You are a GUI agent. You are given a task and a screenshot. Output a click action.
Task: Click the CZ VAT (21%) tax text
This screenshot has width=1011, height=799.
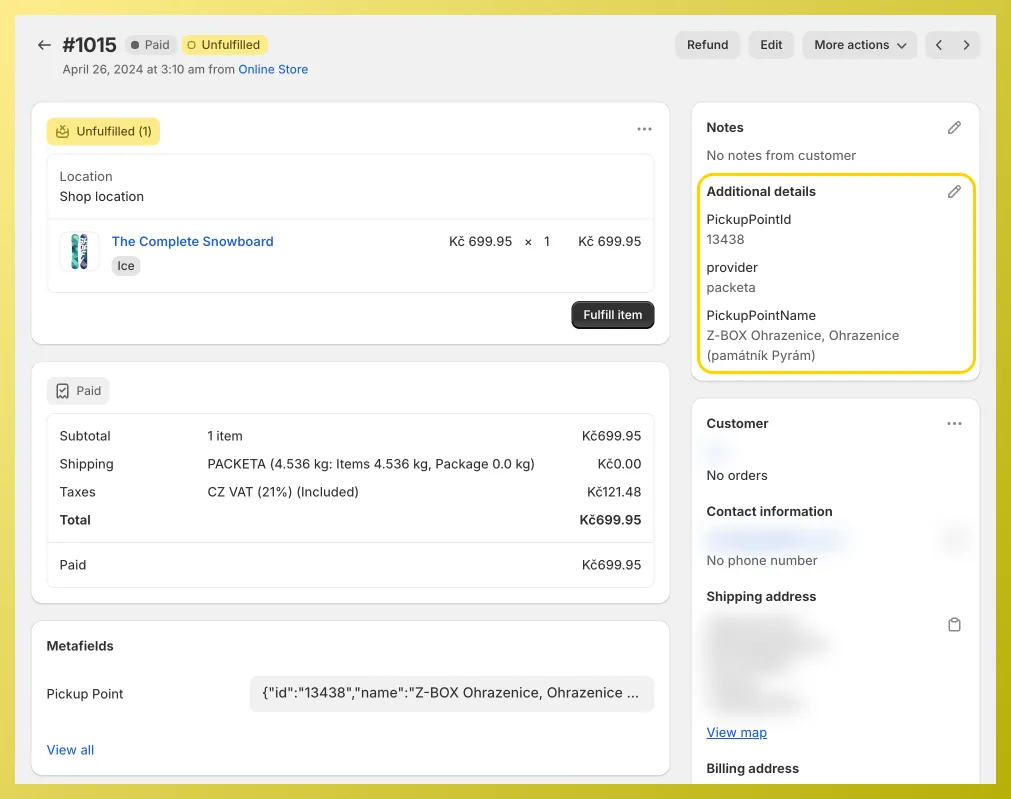[x=282, y=492]
